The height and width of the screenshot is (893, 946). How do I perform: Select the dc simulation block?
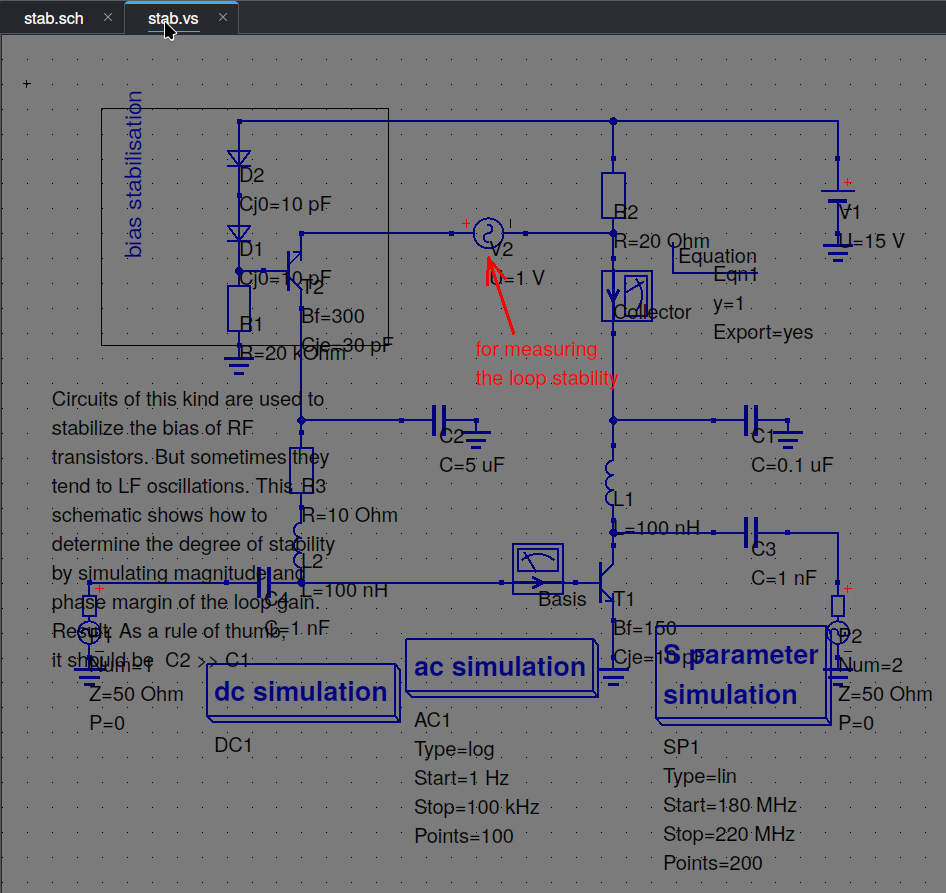point(300,692)
